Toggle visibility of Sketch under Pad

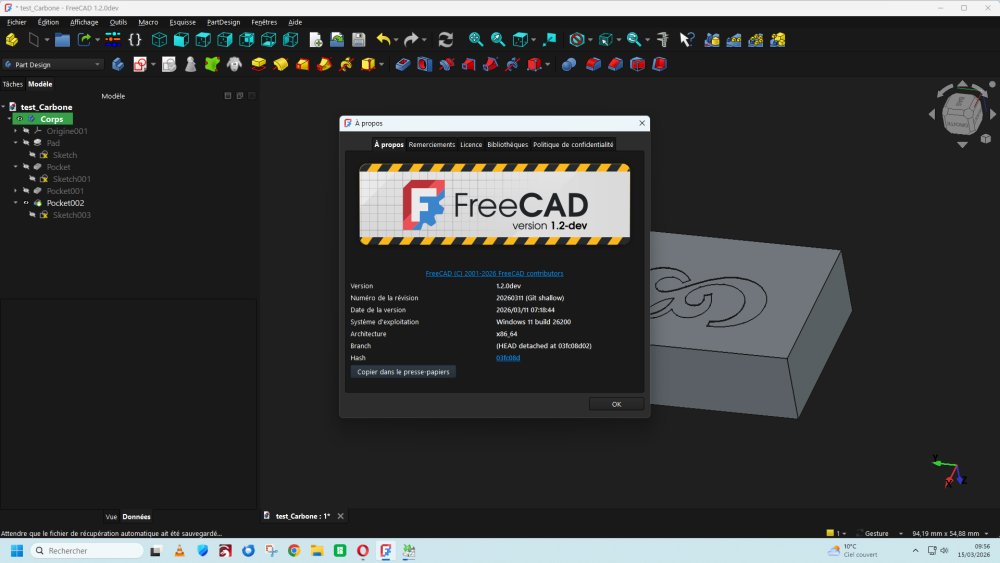33,155
